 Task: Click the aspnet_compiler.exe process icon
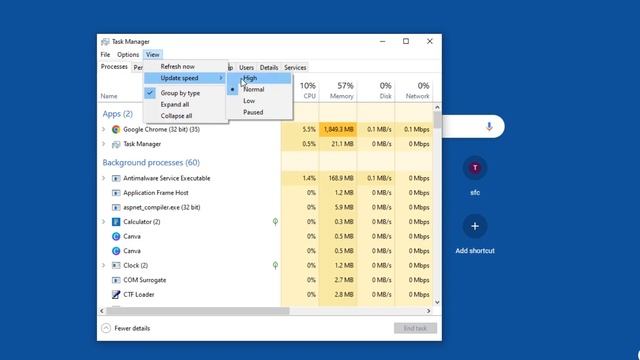(x=116, y=207)
